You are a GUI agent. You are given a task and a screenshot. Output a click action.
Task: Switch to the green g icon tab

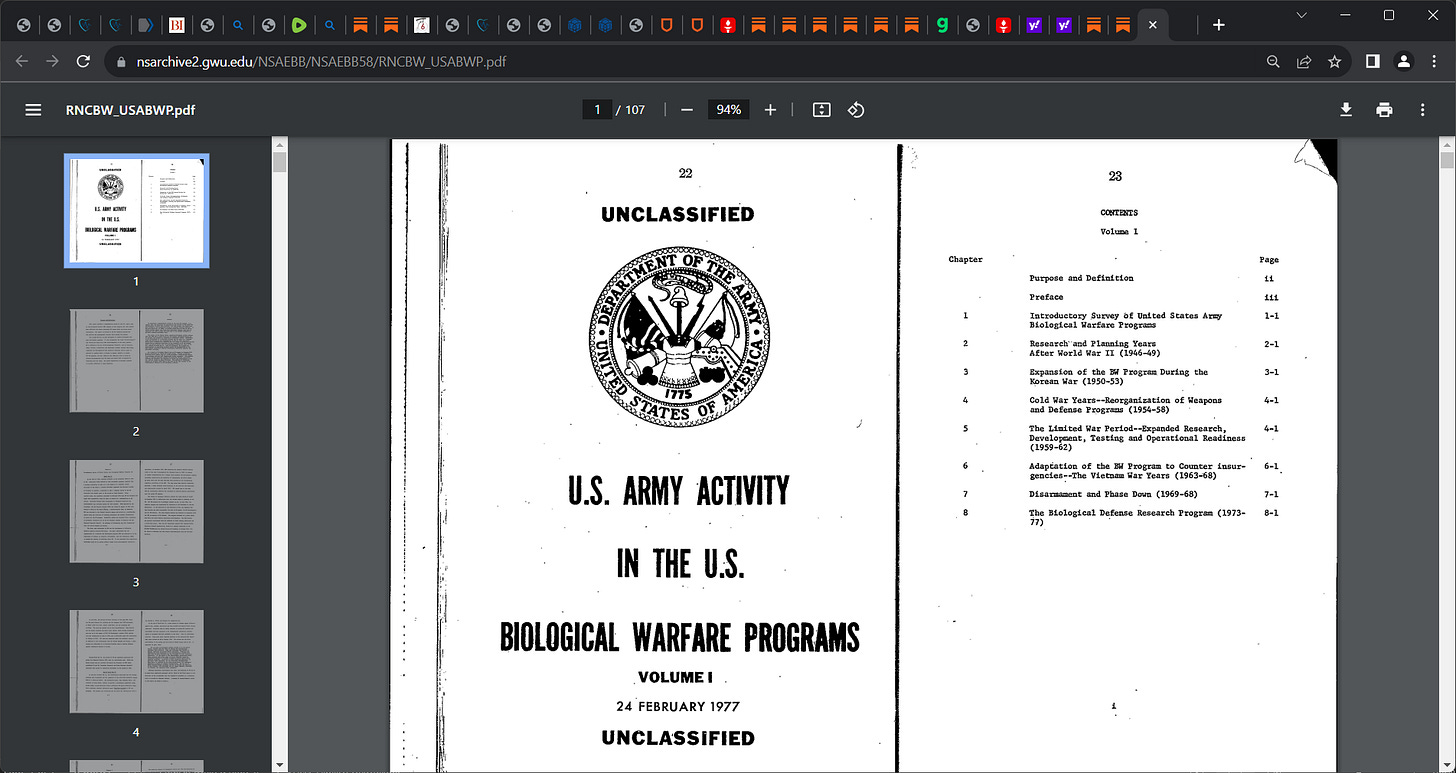point(942,25)
